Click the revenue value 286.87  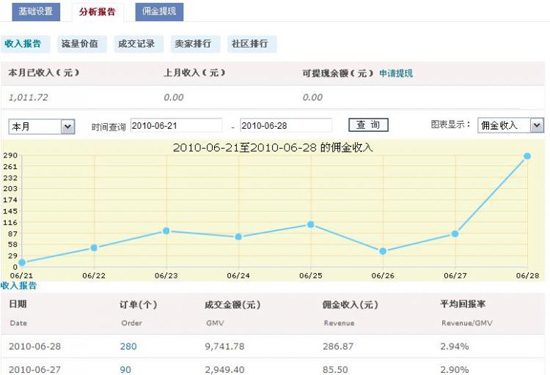coord(338,347)
